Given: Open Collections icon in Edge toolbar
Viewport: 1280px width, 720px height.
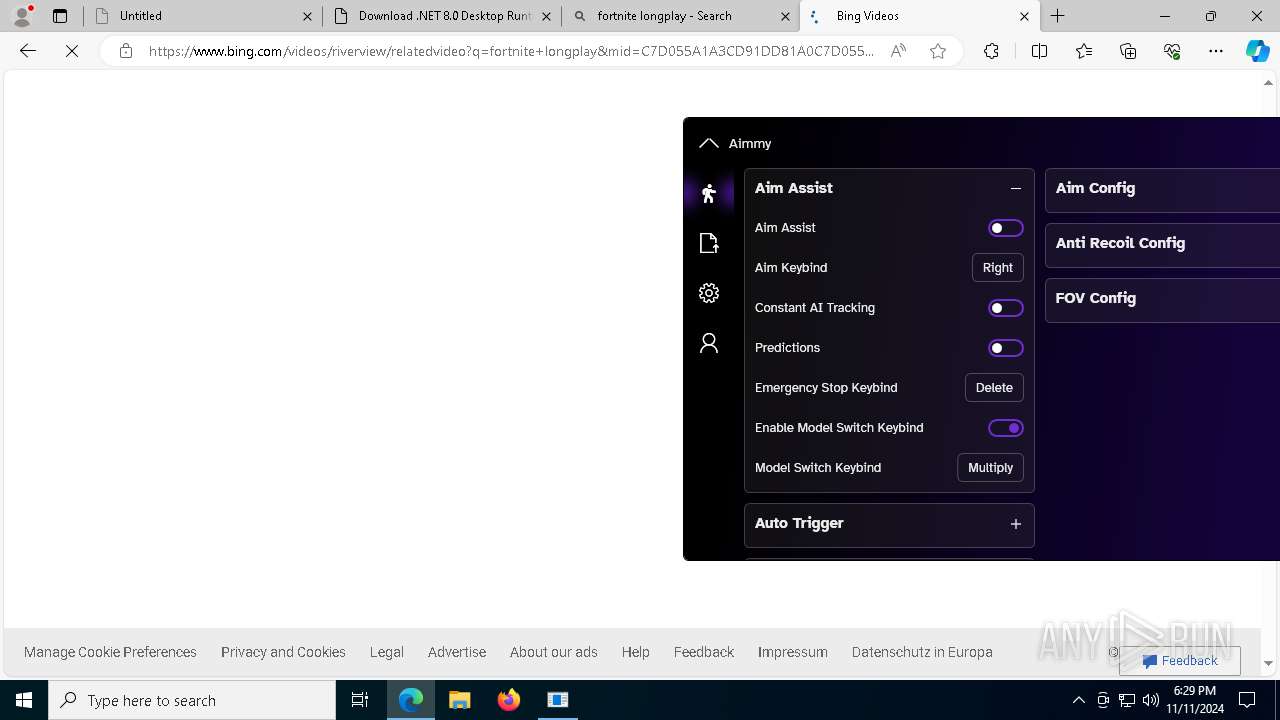Looking at the screenshot, I should coord(1128,51).
